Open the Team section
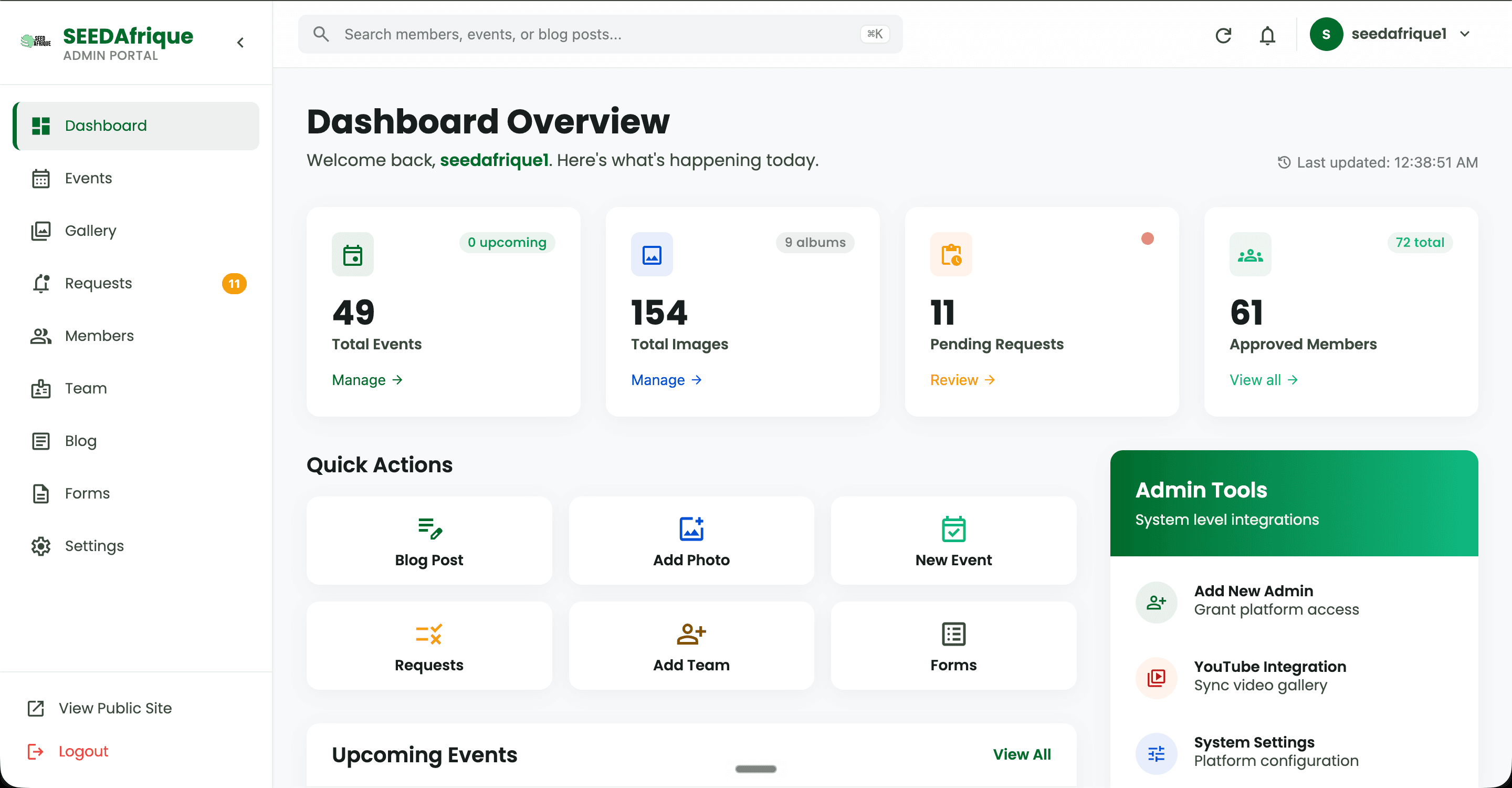The width and height of the screenshot is (1512, 788). tap(136, 388)
